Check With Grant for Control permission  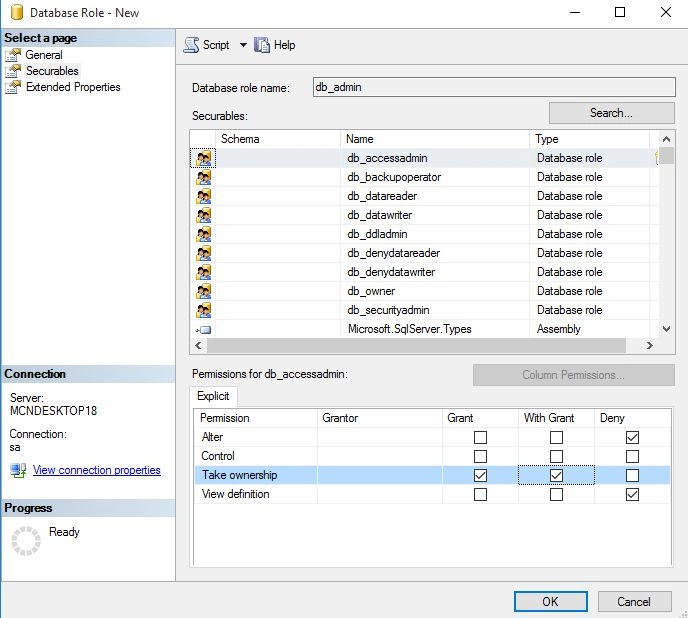tap(556, 456)
